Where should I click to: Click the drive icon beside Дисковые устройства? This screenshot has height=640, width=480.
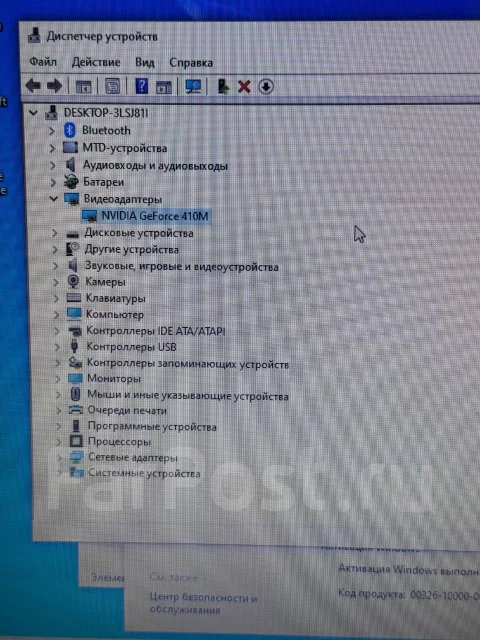pyautogui.click(x=72, y=234)
